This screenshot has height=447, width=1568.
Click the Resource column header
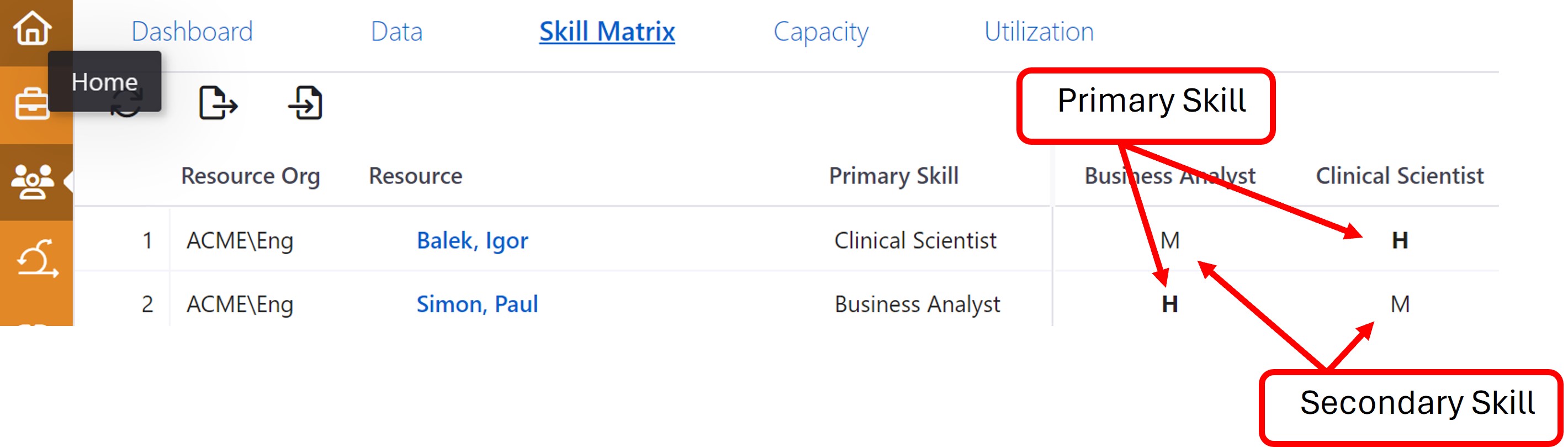click(415, 176)
